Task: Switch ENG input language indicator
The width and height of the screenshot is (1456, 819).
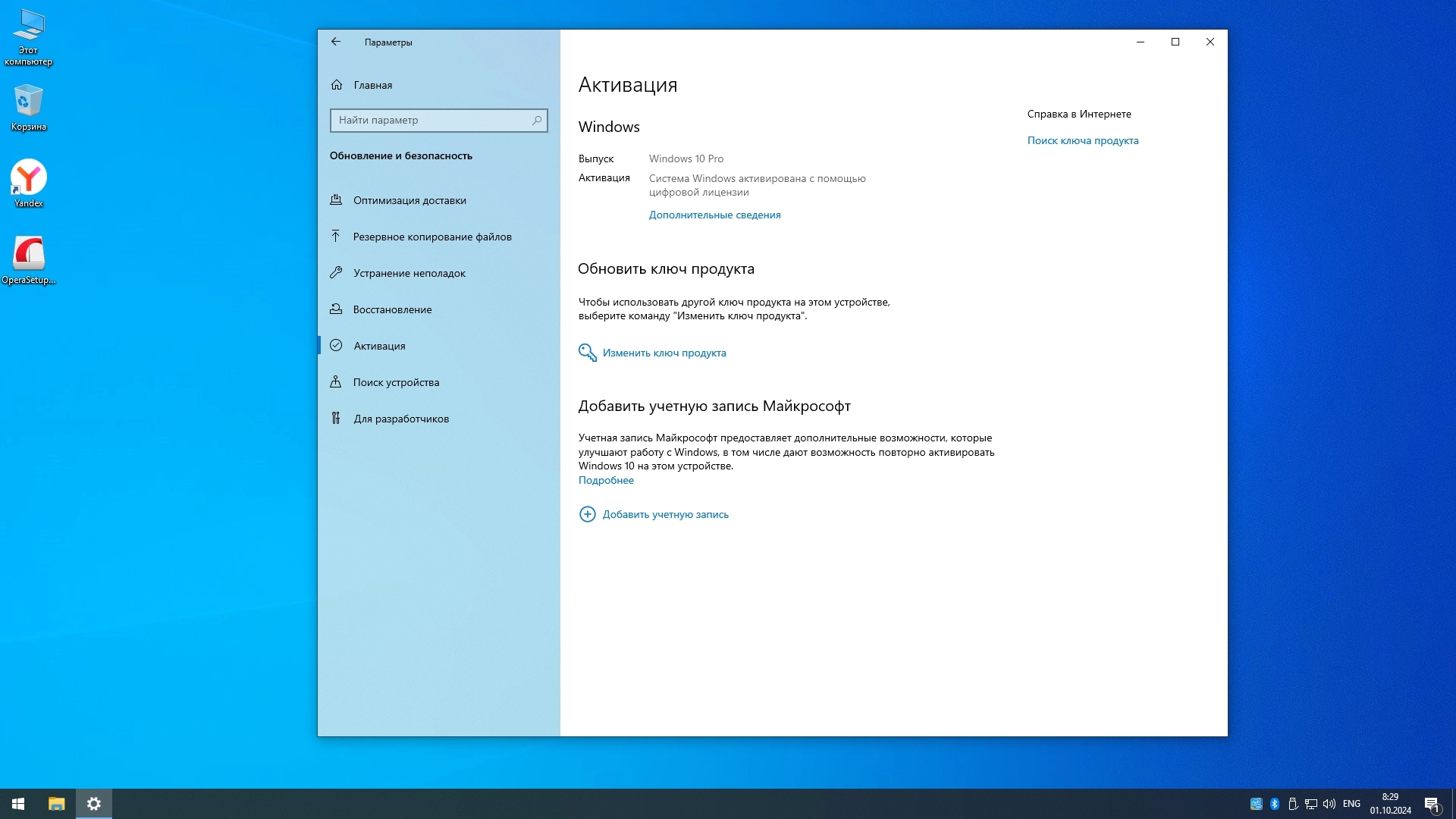Action: 1351,804
